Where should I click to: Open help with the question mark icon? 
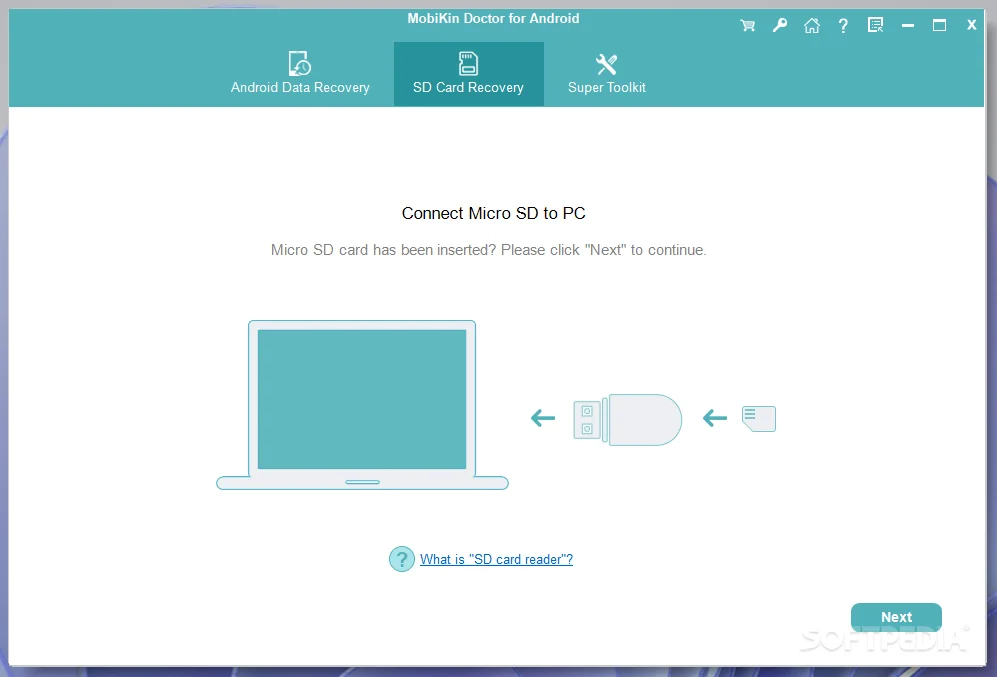click(843, 25)
